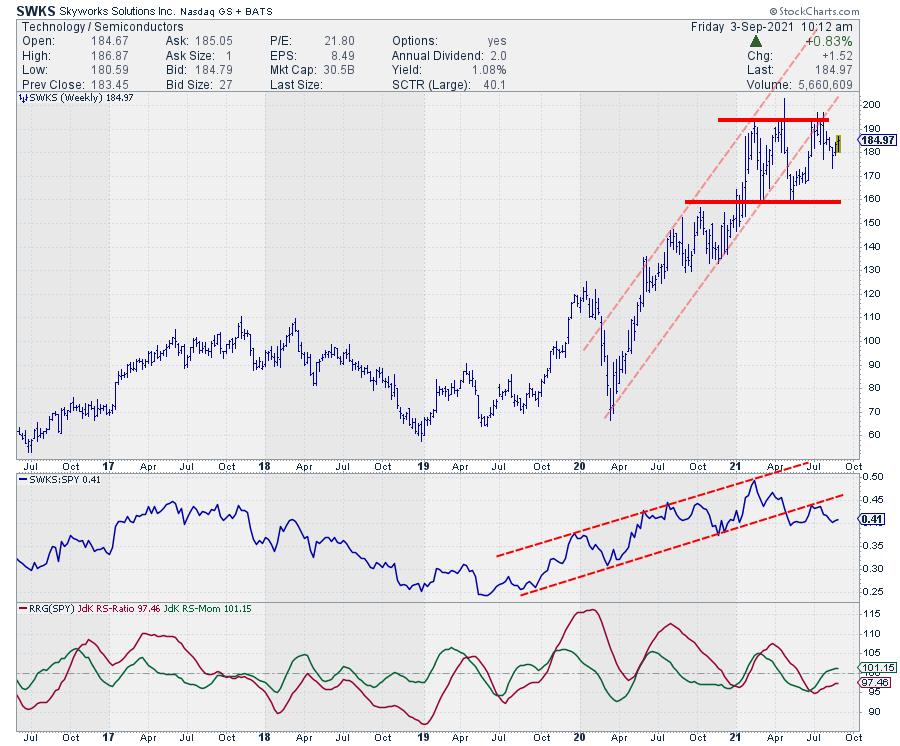Viewport: 900px width, 746px height.
Task: Click the 184.97 last price tag on axis
Action: [875, 140]
